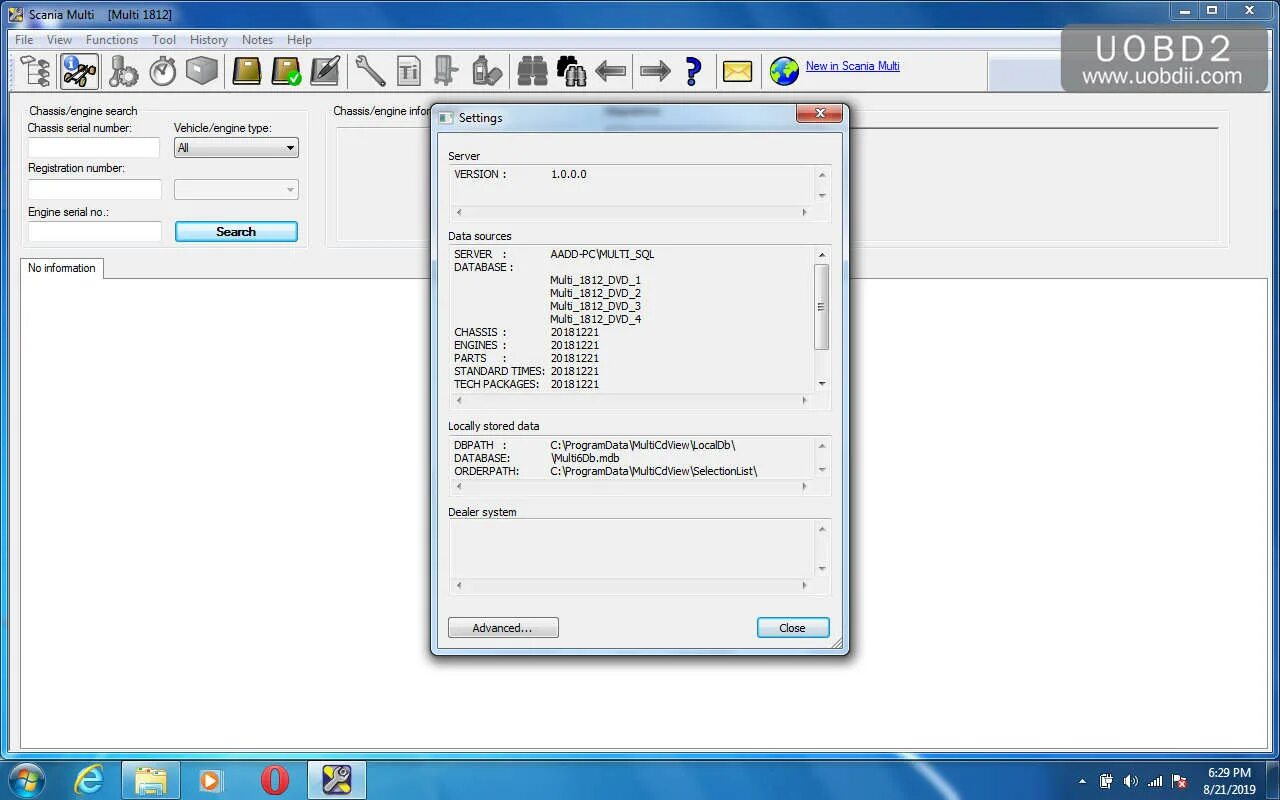Open the notepad with pen icon
This screenshot has height=800, width=1280.
coord(325,71)
